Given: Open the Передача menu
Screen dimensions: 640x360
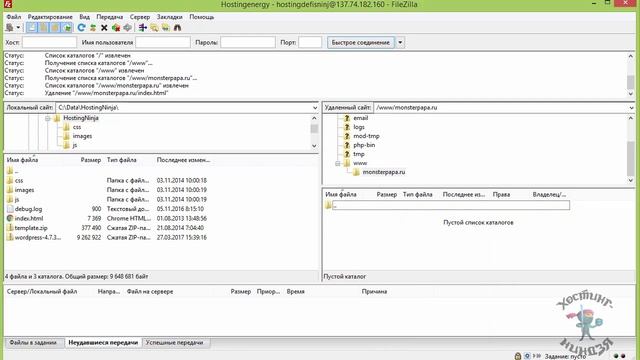Looking at the screenshot, I should 109,17.
